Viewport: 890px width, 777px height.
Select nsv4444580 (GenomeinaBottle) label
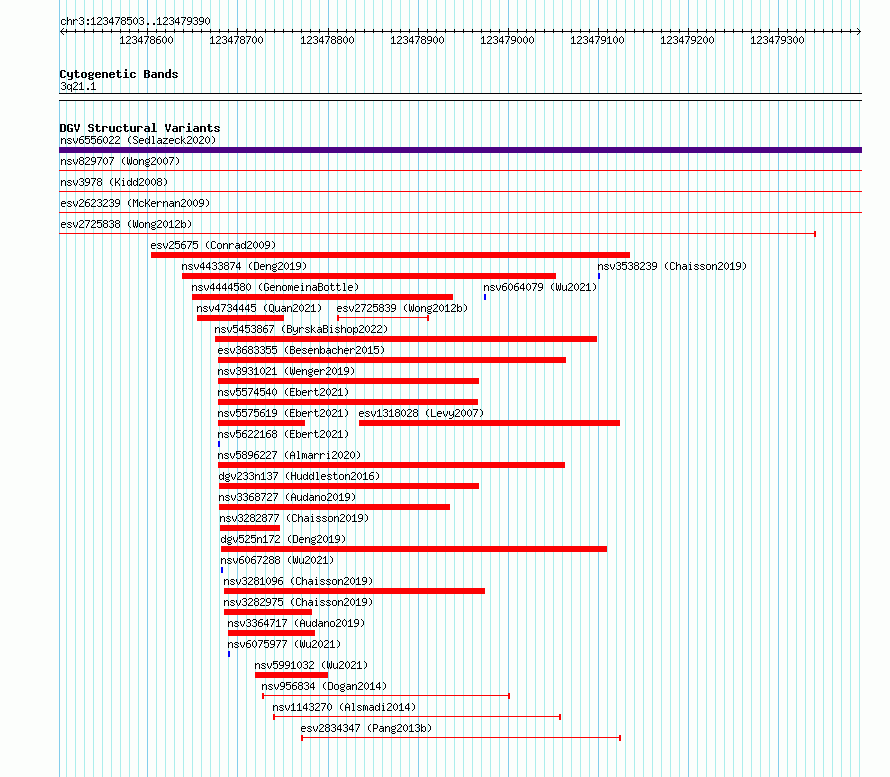pyautogui.click(x=275, y=287)
